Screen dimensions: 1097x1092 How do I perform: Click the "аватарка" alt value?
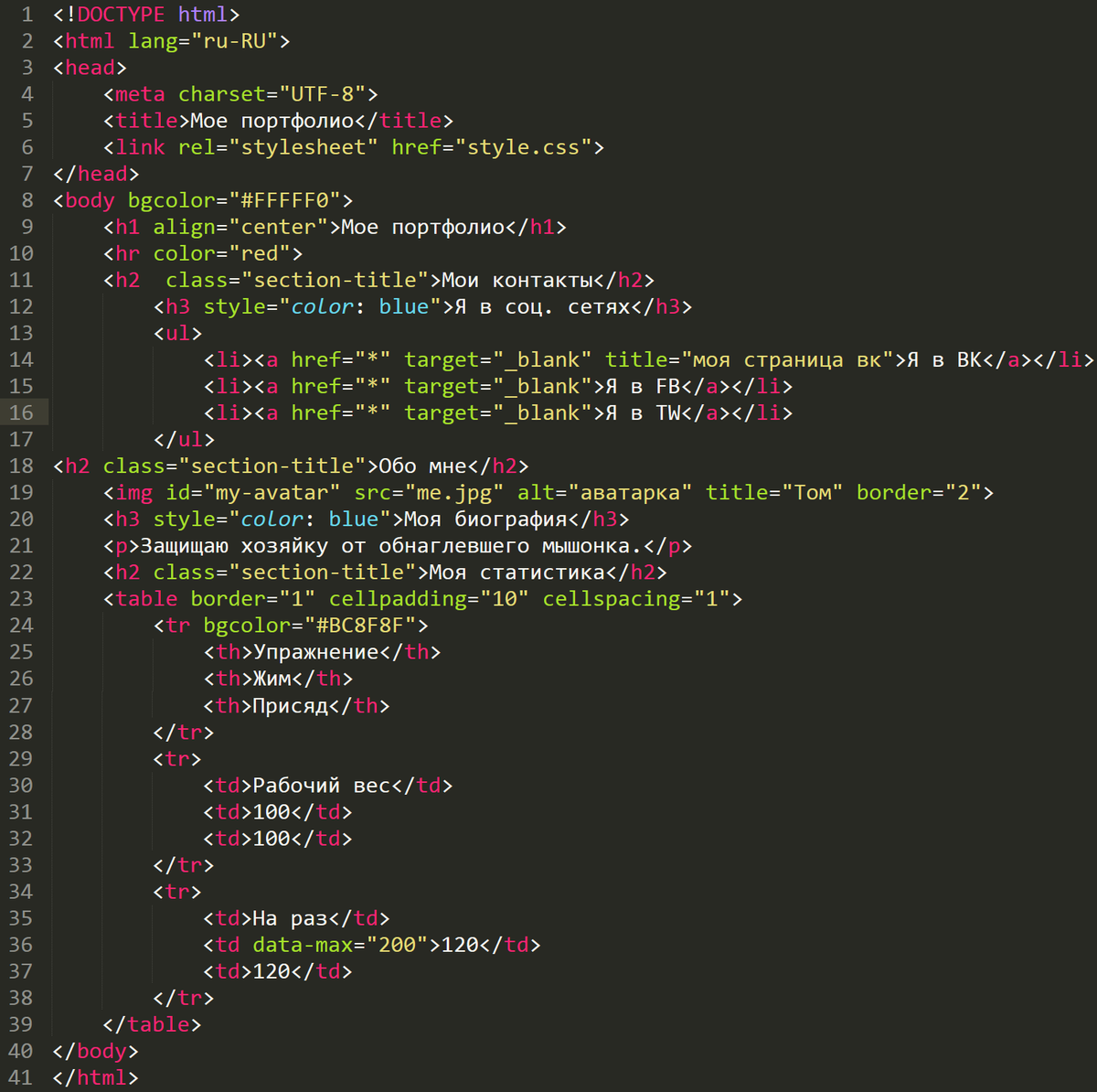click(631, 492)
